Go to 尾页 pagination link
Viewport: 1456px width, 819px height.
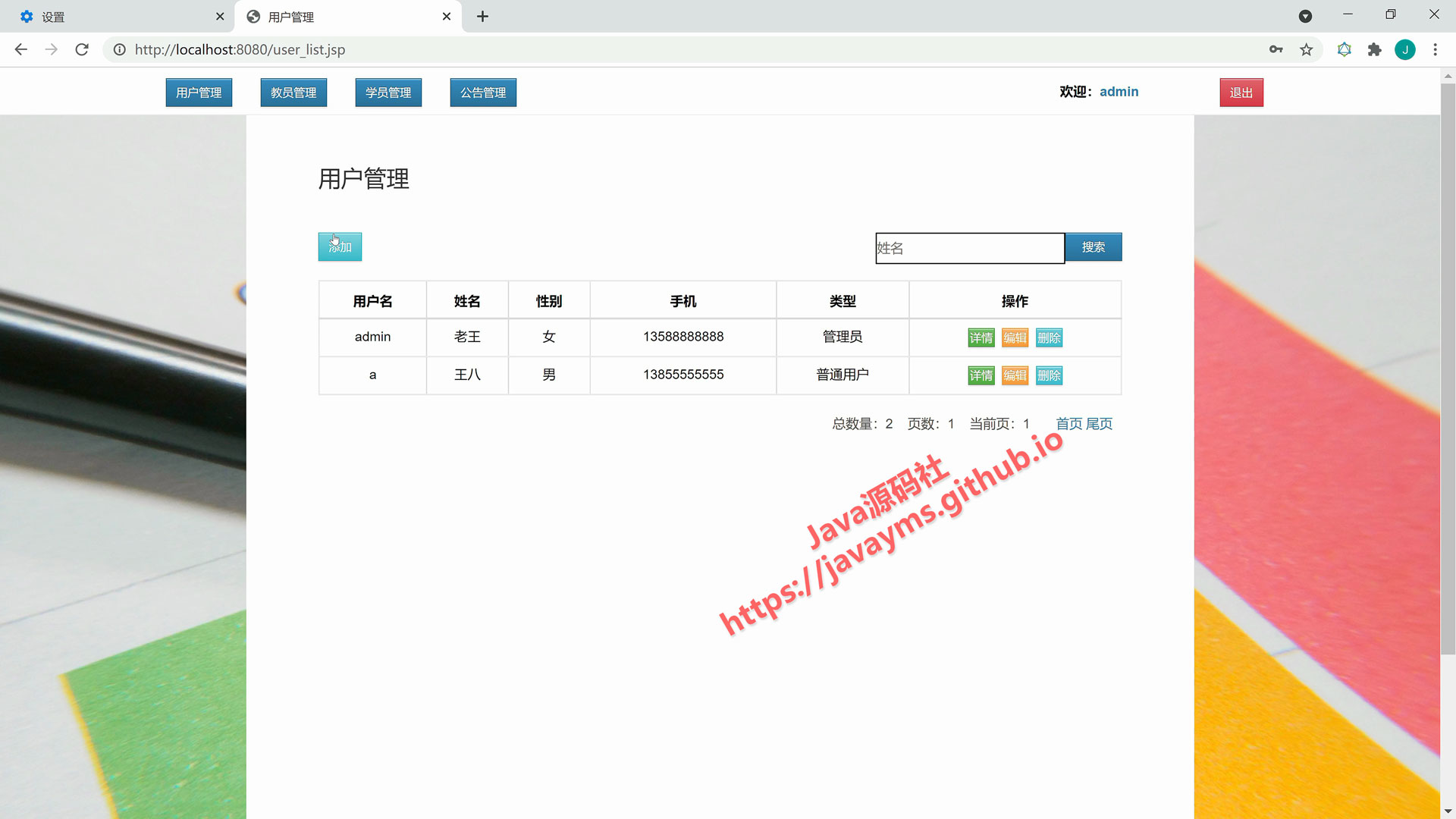tap(1099, 423)
